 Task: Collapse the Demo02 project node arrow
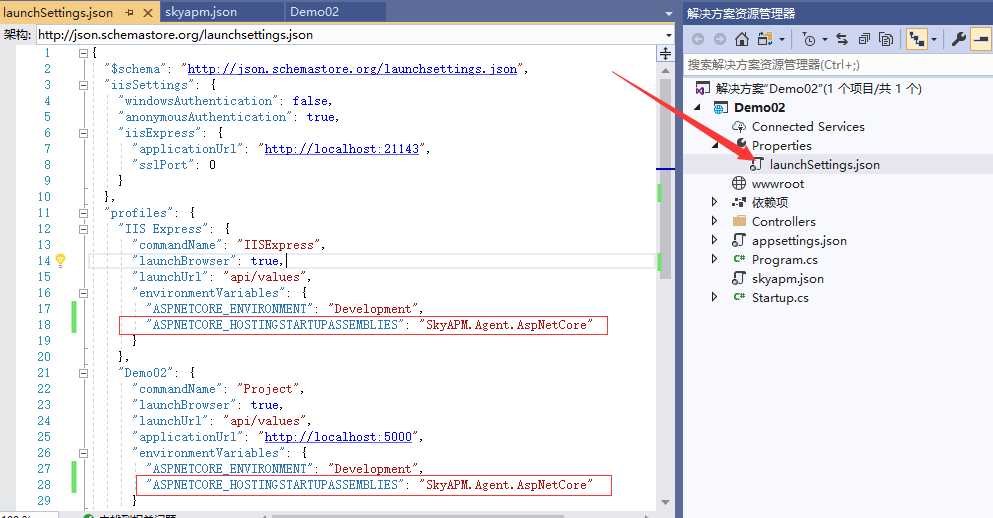[699, 108]
